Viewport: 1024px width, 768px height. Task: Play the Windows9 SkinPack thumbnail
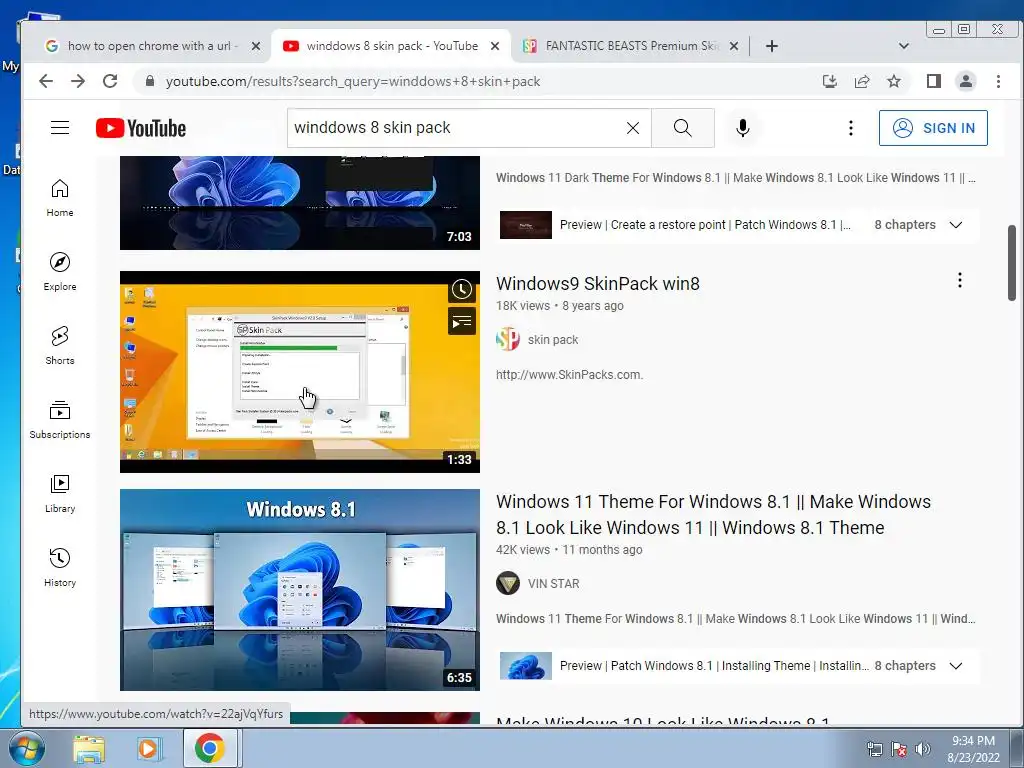(x=300, y=372)
